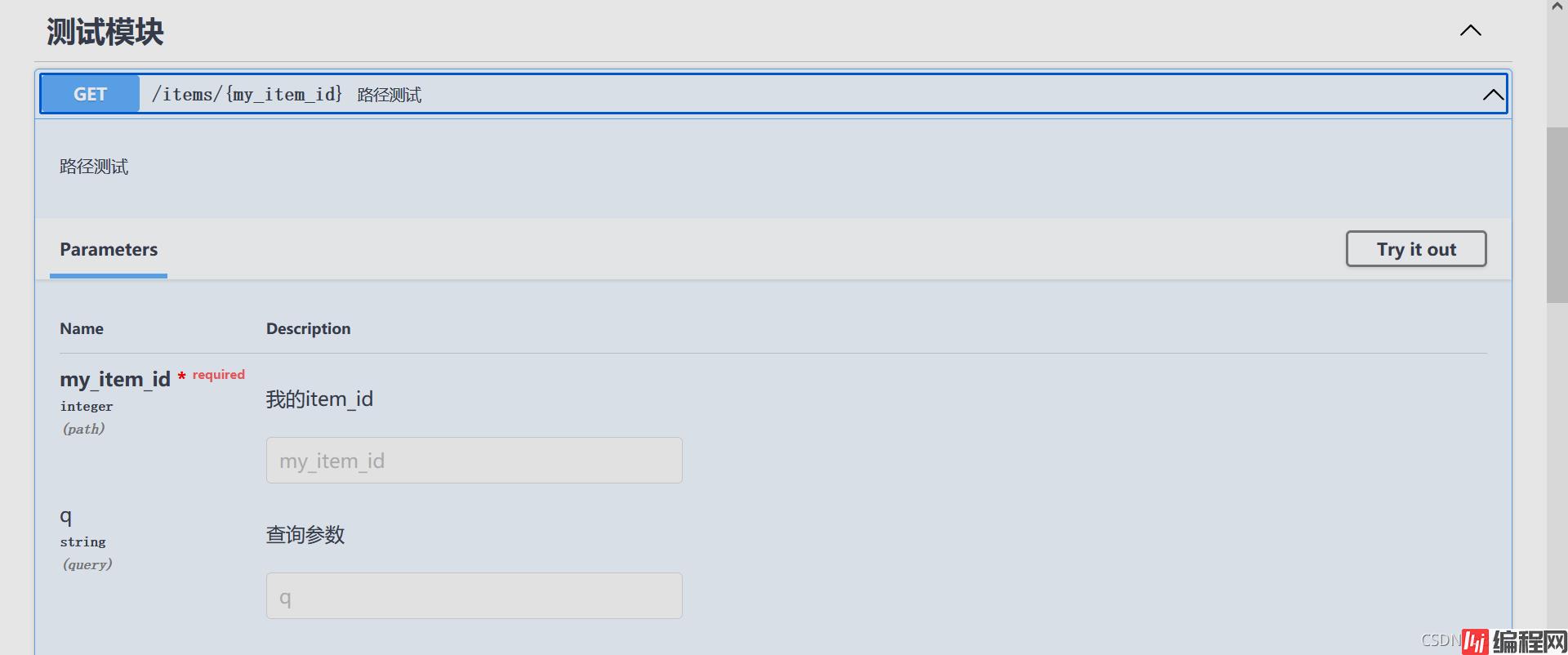Screen dimensions: 1568x655
Task: Click the Description column header
Action: 308,329
